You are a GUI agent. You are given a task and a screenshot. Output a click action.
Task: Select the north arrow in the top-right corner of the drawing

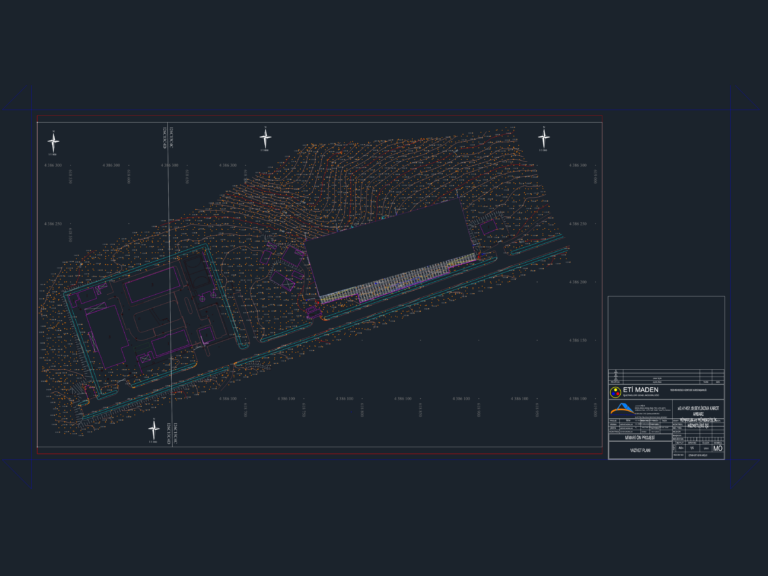(x=544, y=139)
